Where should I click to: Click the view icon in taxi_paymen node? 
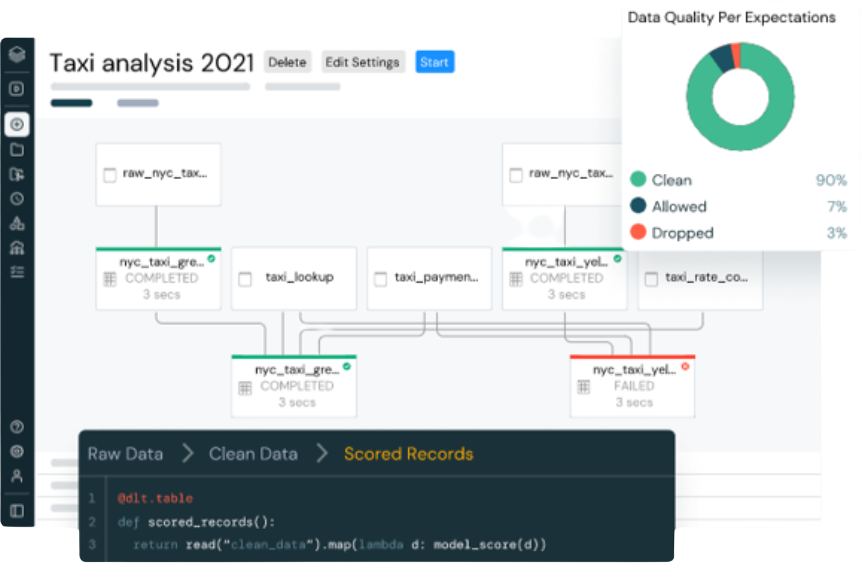pos(380,279)
